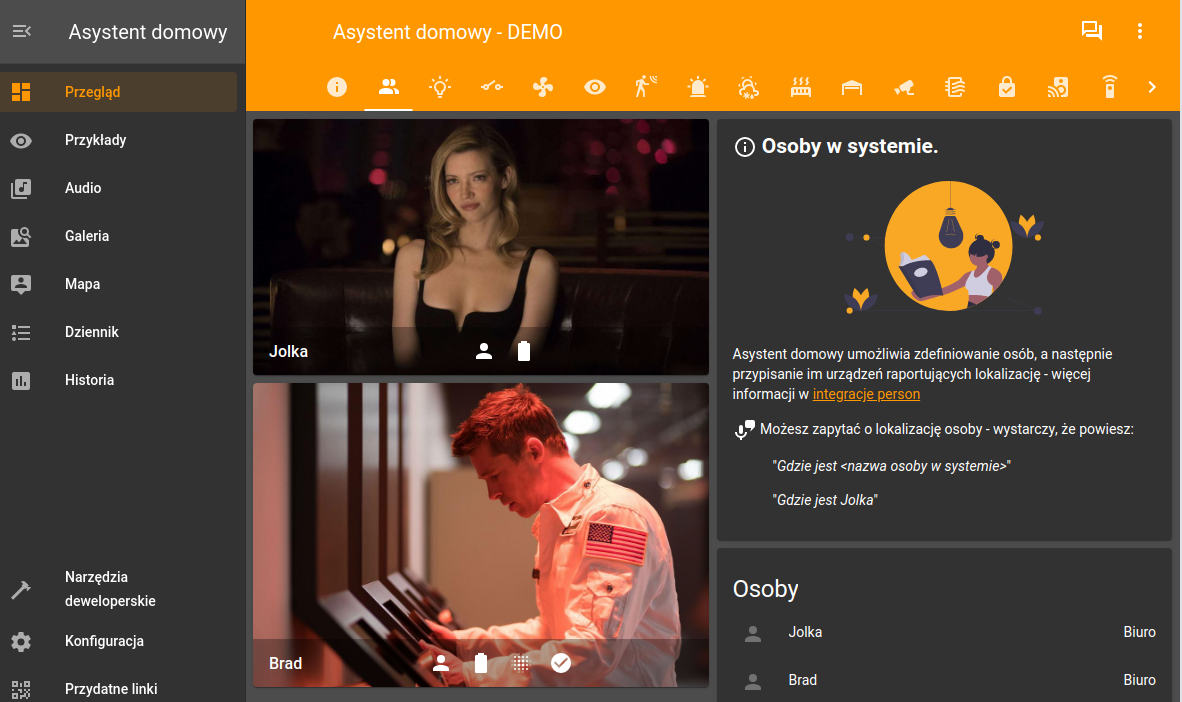Open the switches tab
Viewport: 1182px width, 702px height.
pyautogui.click(x=491, y=87)
